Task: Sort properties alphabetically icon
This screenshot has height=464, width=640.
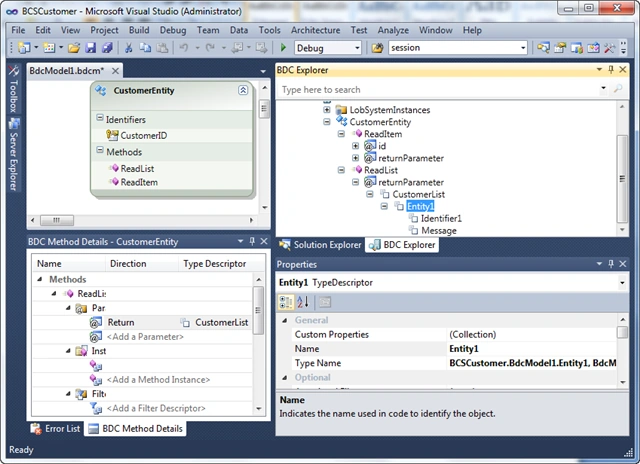Action: 303,302
